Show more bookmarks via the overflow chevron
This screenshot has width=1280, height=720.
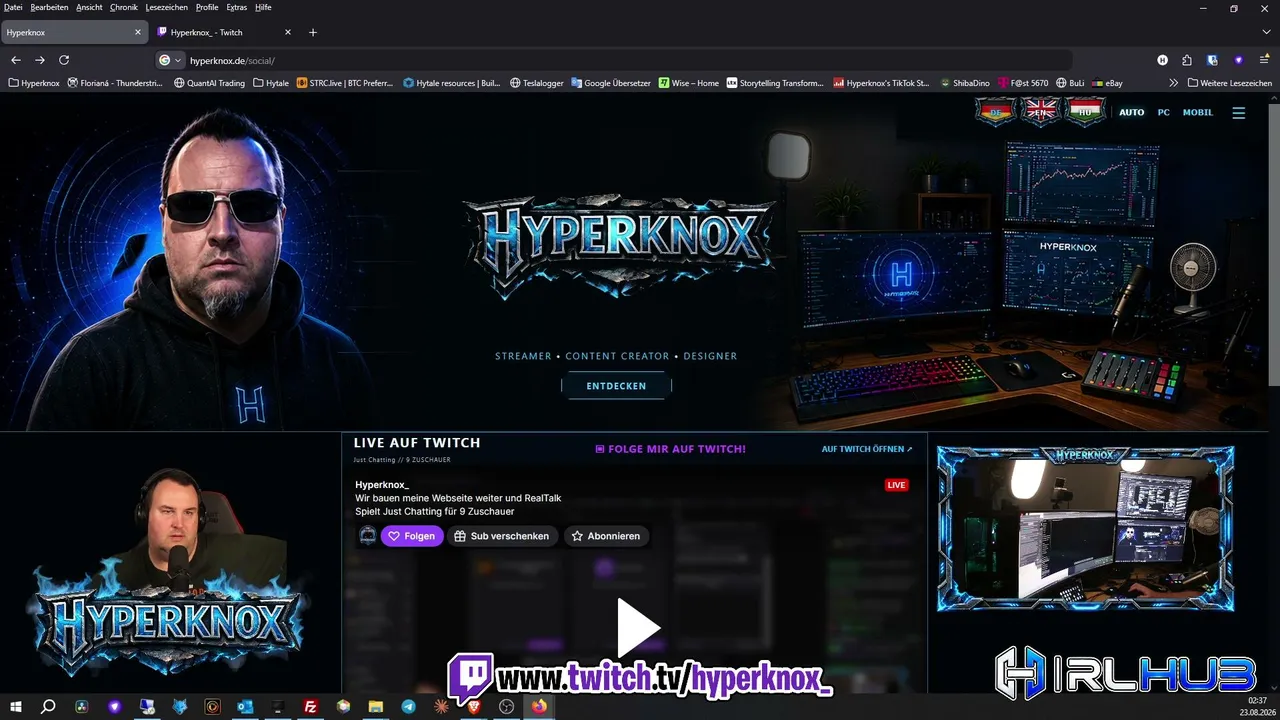pyautogui.click(x=1173, y=83)
